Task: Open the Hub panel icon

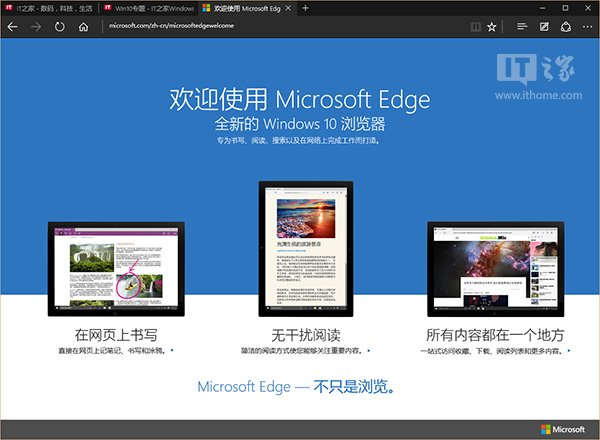Action: pos(522,27)
